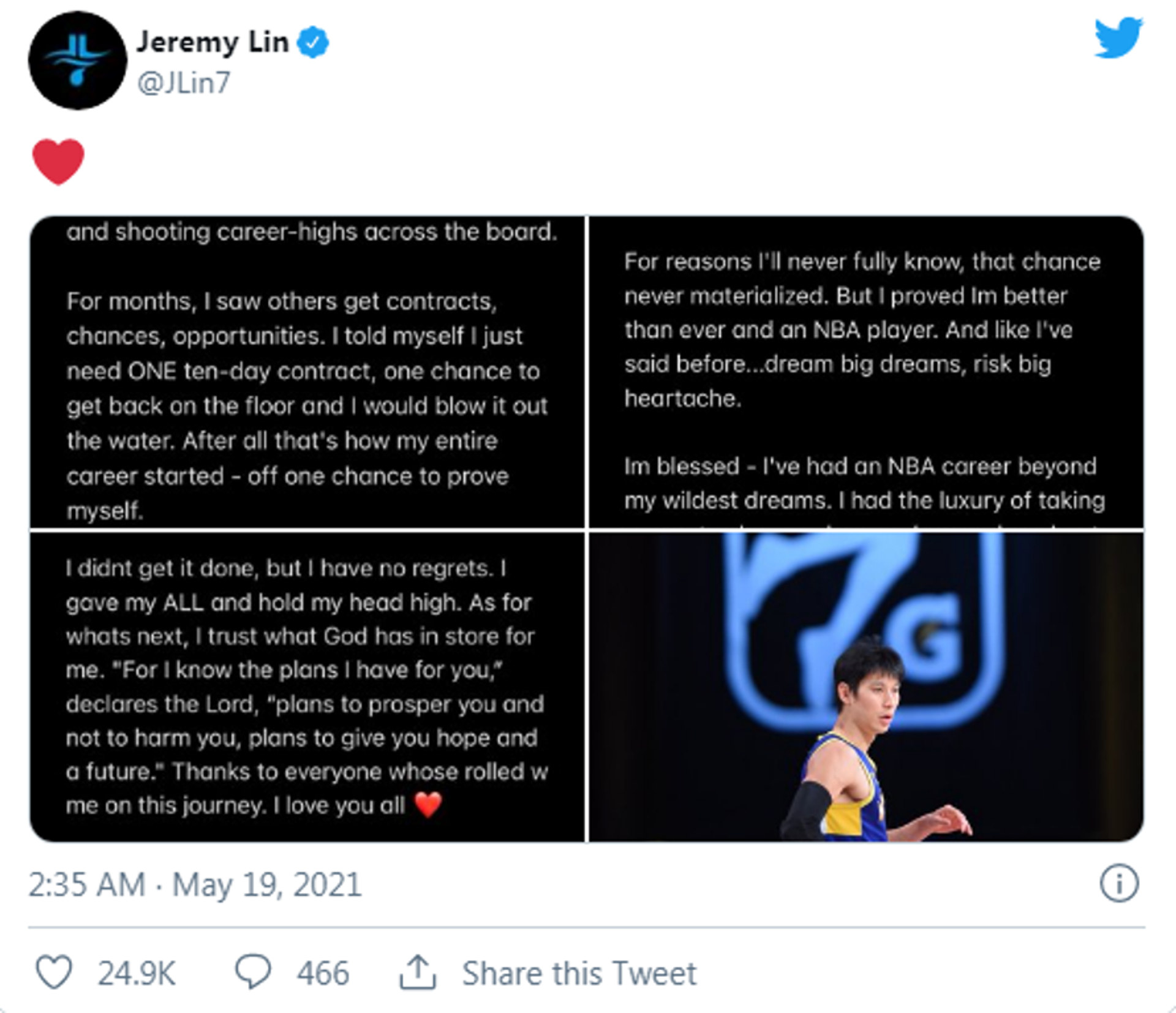Image resolution: width=1176 pixels, height=1013 pixels.
Task: Open image starting "I didnt get it done"
Action: point(307,687)
